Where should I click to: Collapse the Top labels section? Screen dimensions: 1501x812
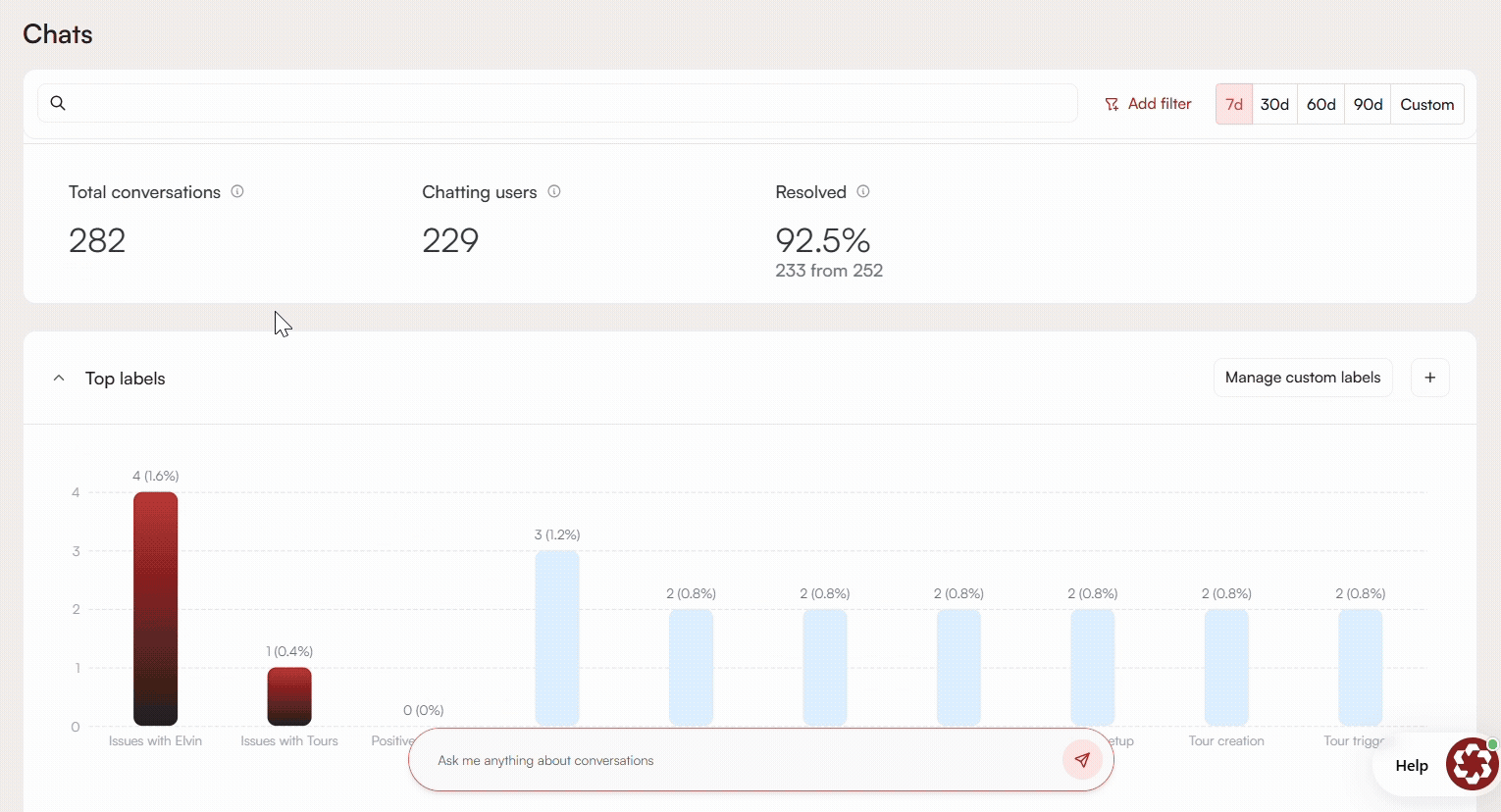click(x=59, y=379)
